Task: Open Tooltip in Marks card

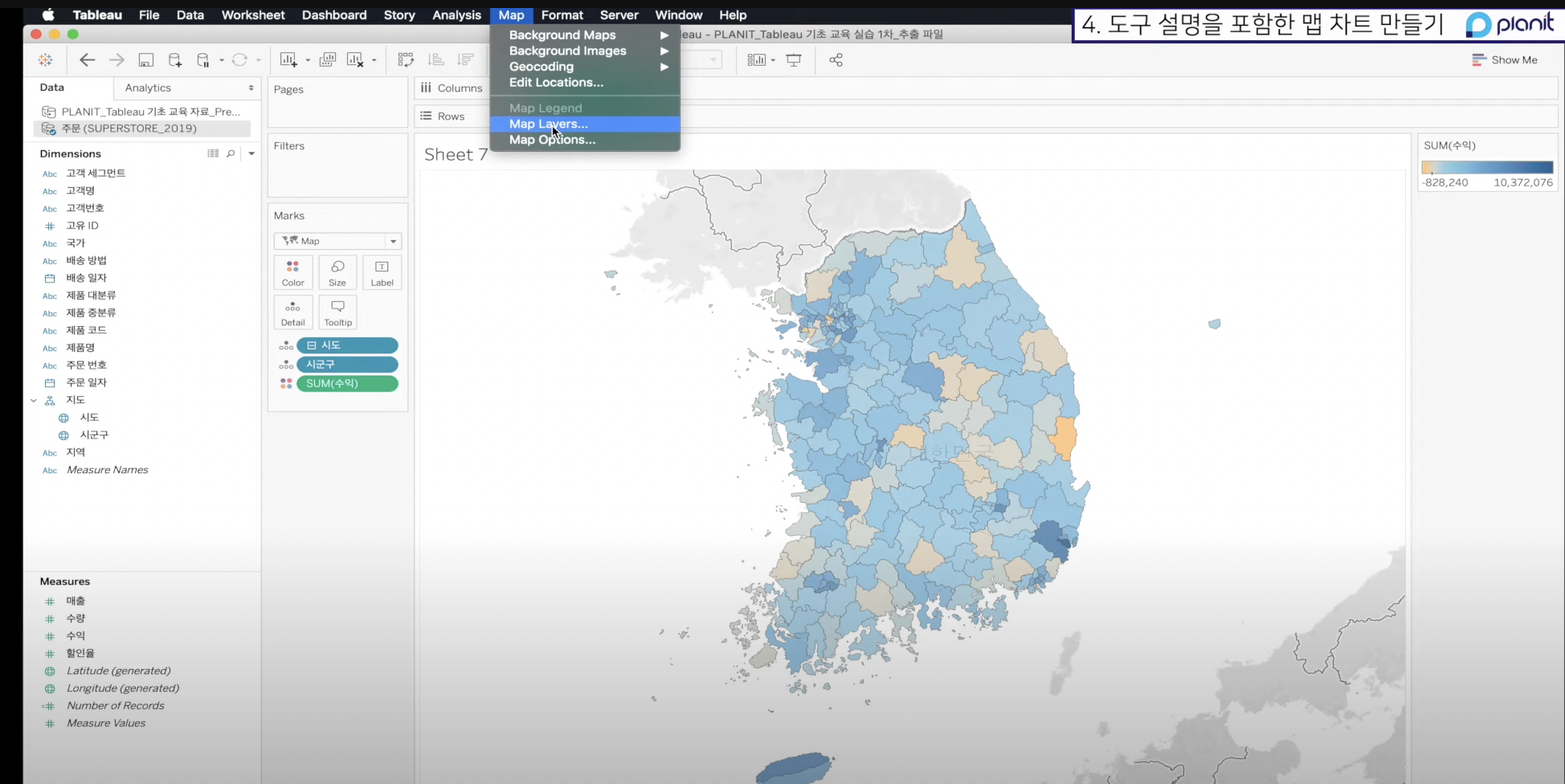Action: coord(338,312)
